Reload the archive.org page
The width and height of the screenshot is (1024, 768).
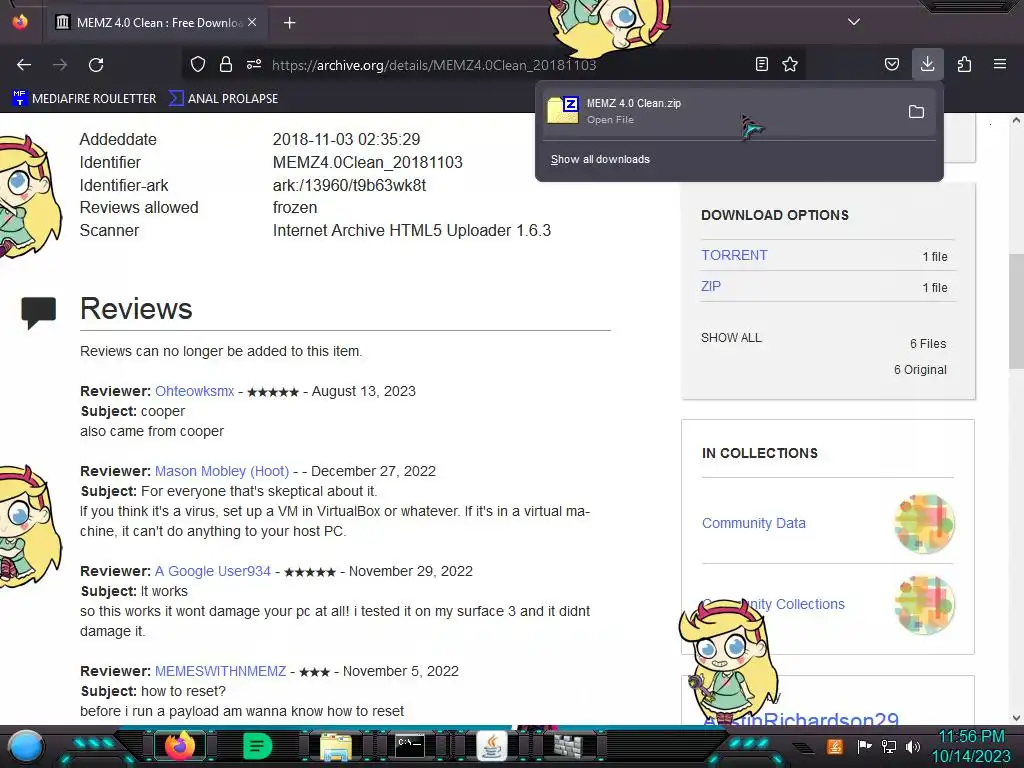pyautogui.click(x=96, y=65)
